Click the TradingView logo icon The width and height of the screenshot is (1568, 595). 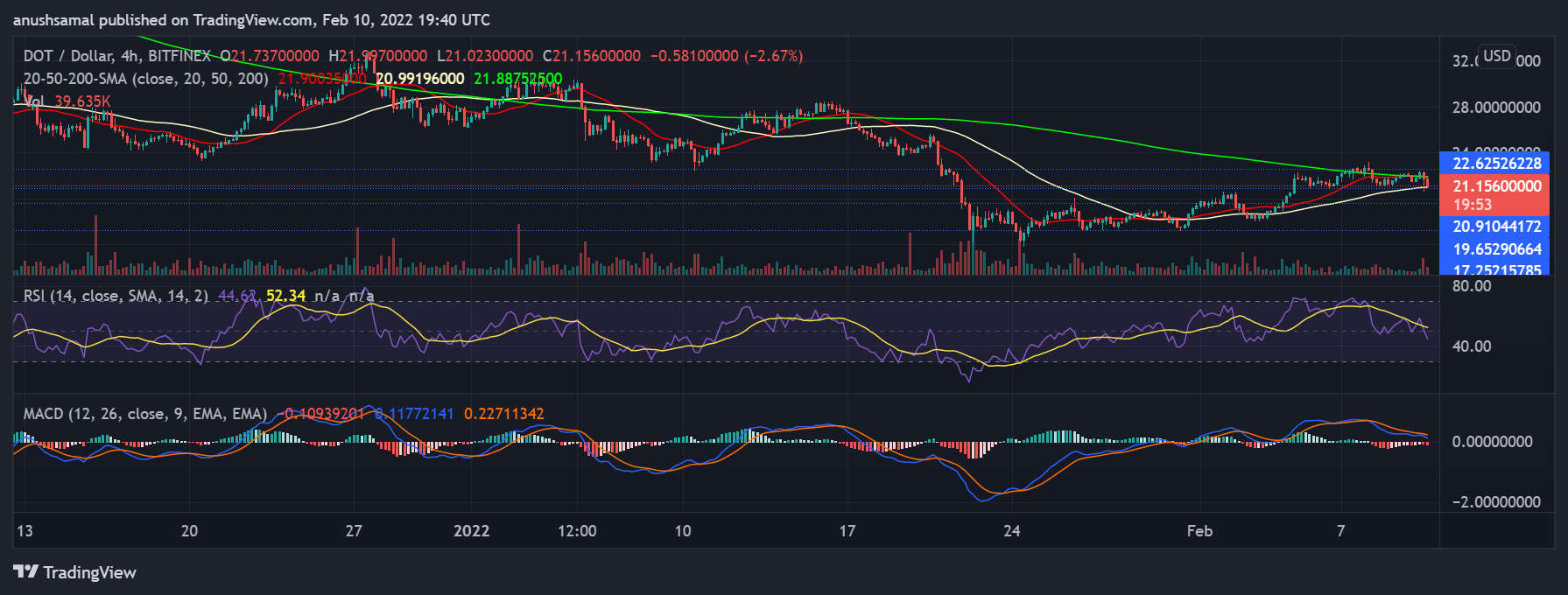(x=25, y=572)
